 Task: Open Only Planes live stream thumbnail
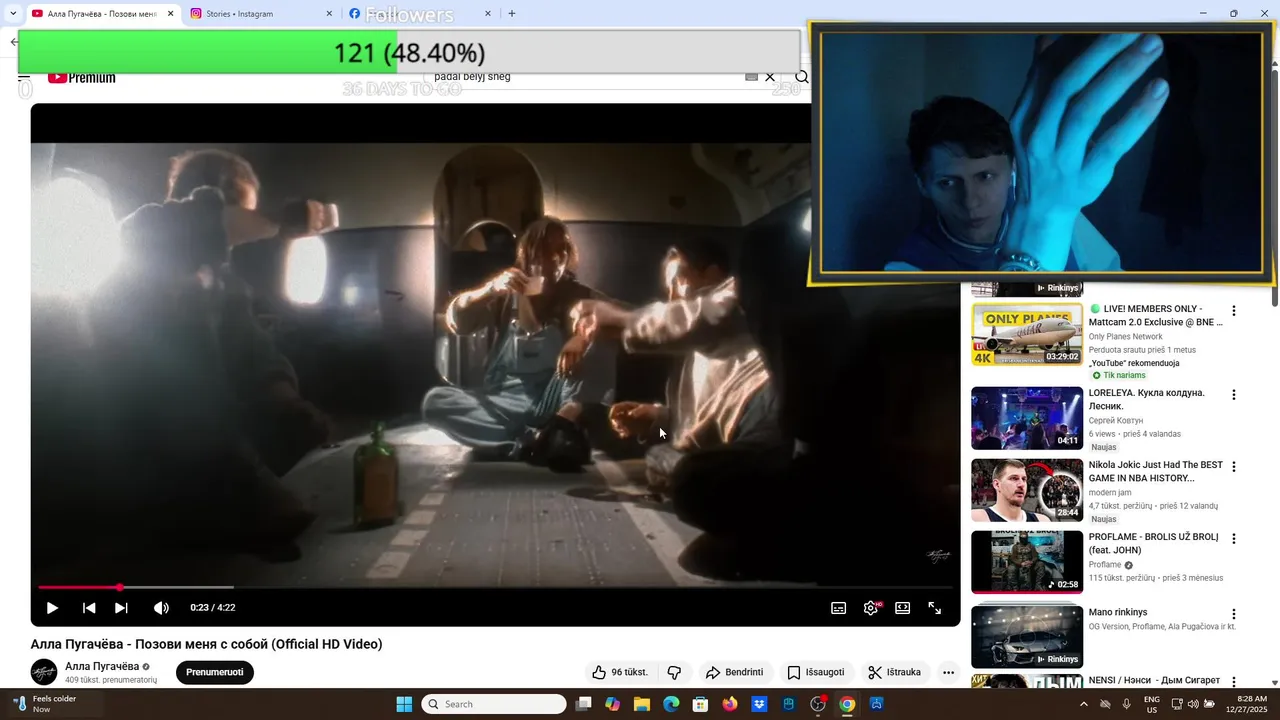click(x=1027, y=334)
